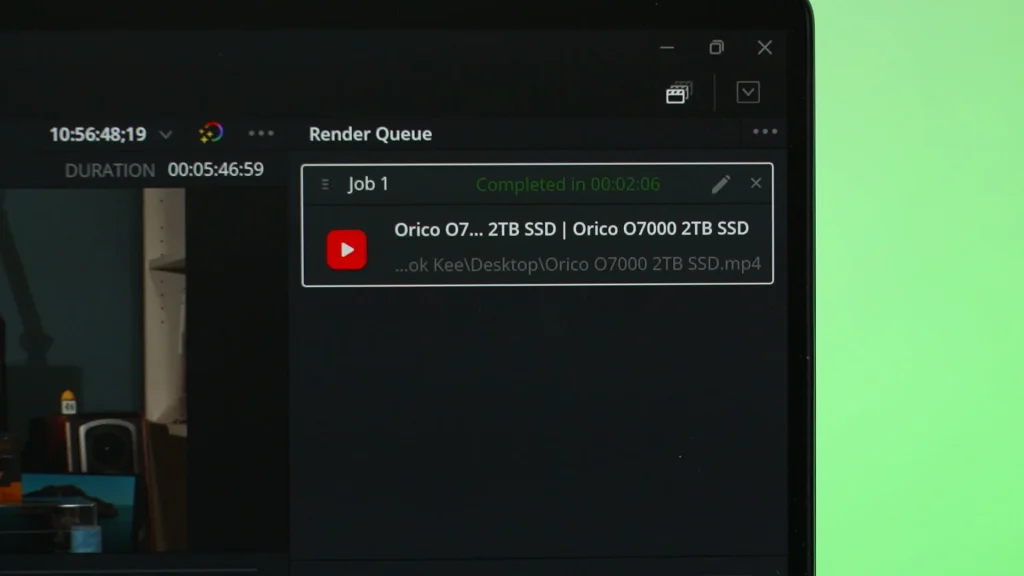Remove Job 1 from the render queue

[x=756, y=184]
